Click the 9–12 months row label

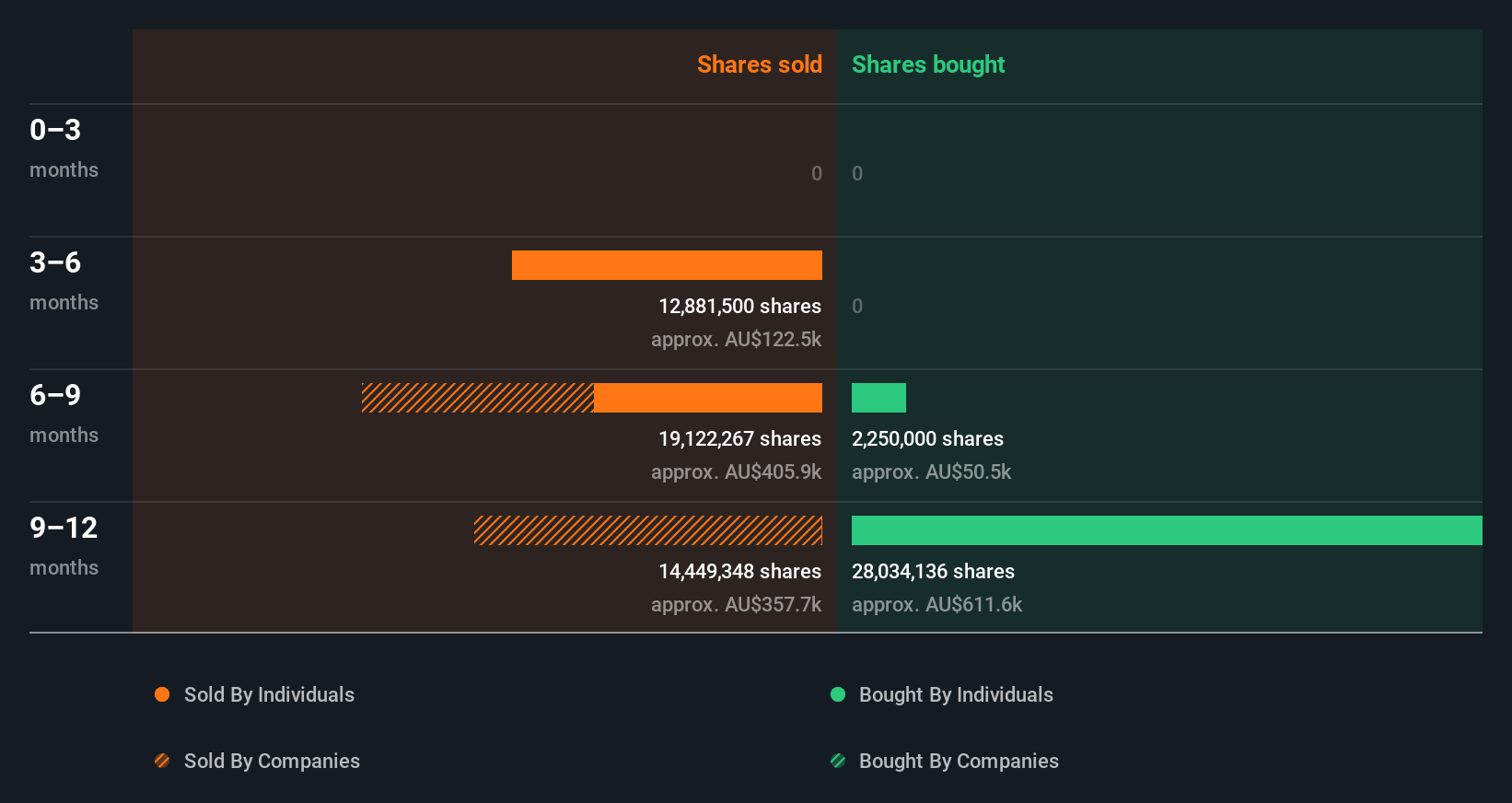pyautogui.click(x=63, y=545)
